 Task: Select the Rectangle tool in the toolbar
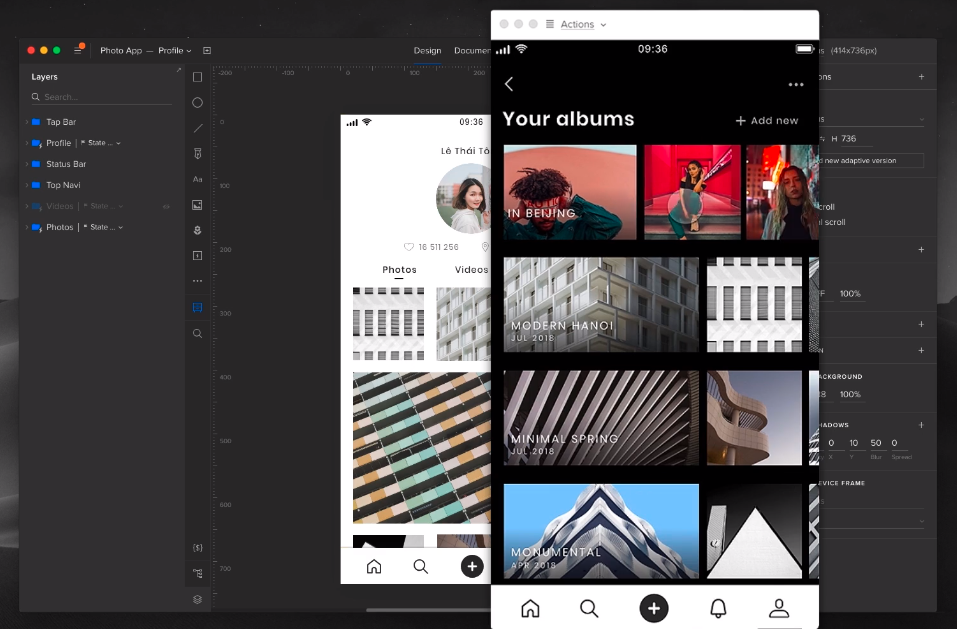coord(197,77)
